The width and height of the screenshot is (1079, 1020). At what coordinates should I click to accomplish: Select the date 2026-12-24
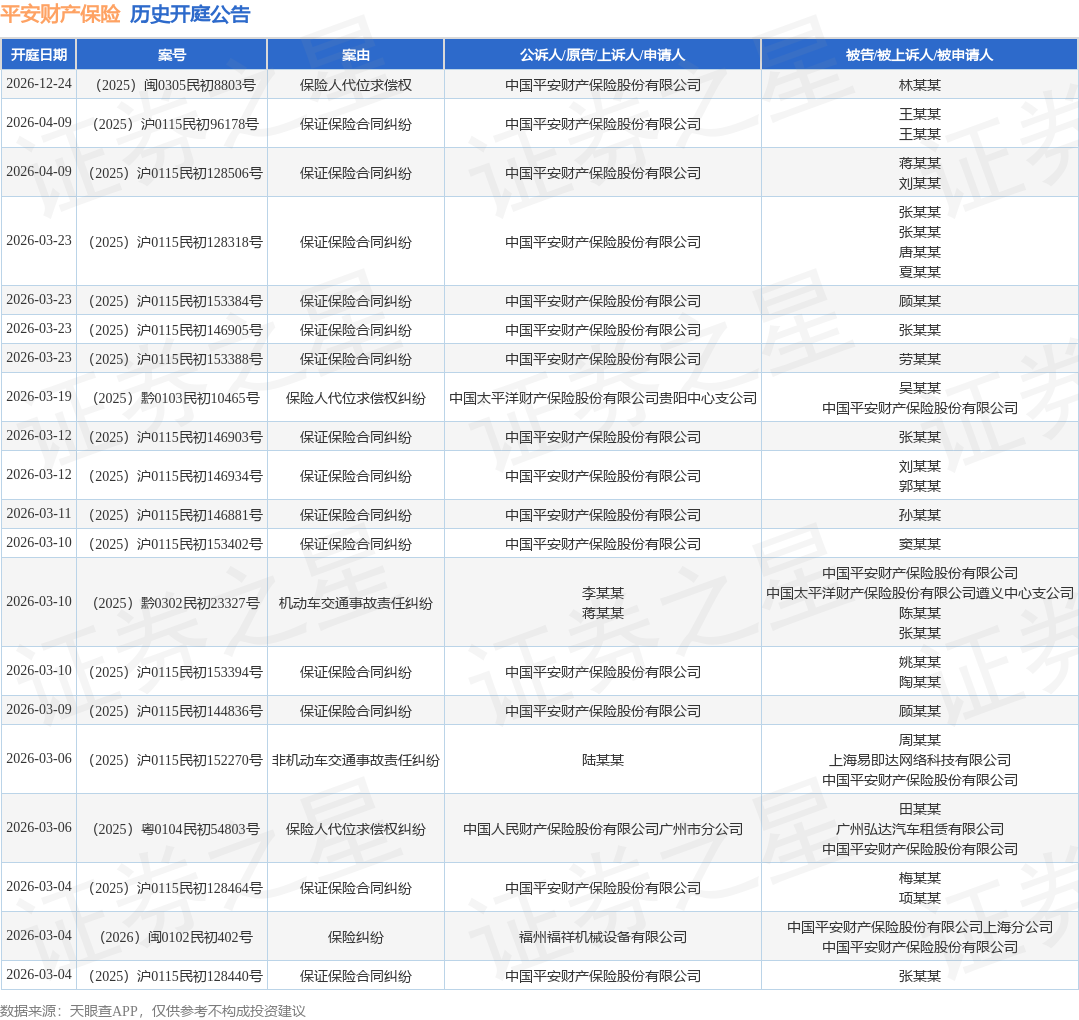pos(39,84)
